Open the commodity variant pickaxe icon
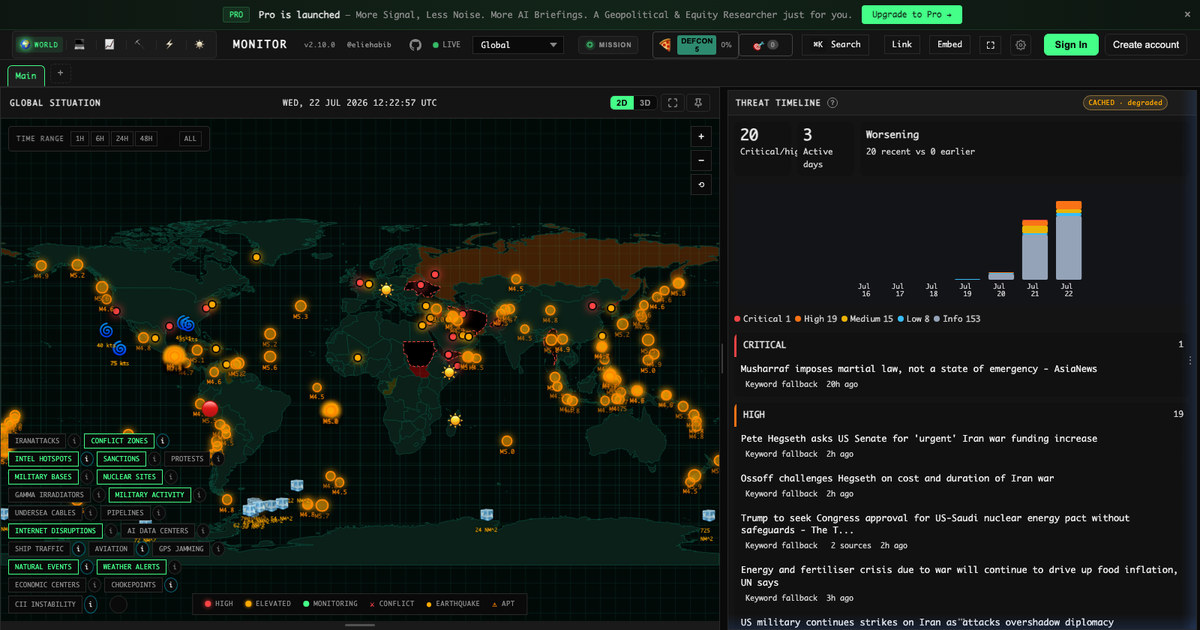 139,45
